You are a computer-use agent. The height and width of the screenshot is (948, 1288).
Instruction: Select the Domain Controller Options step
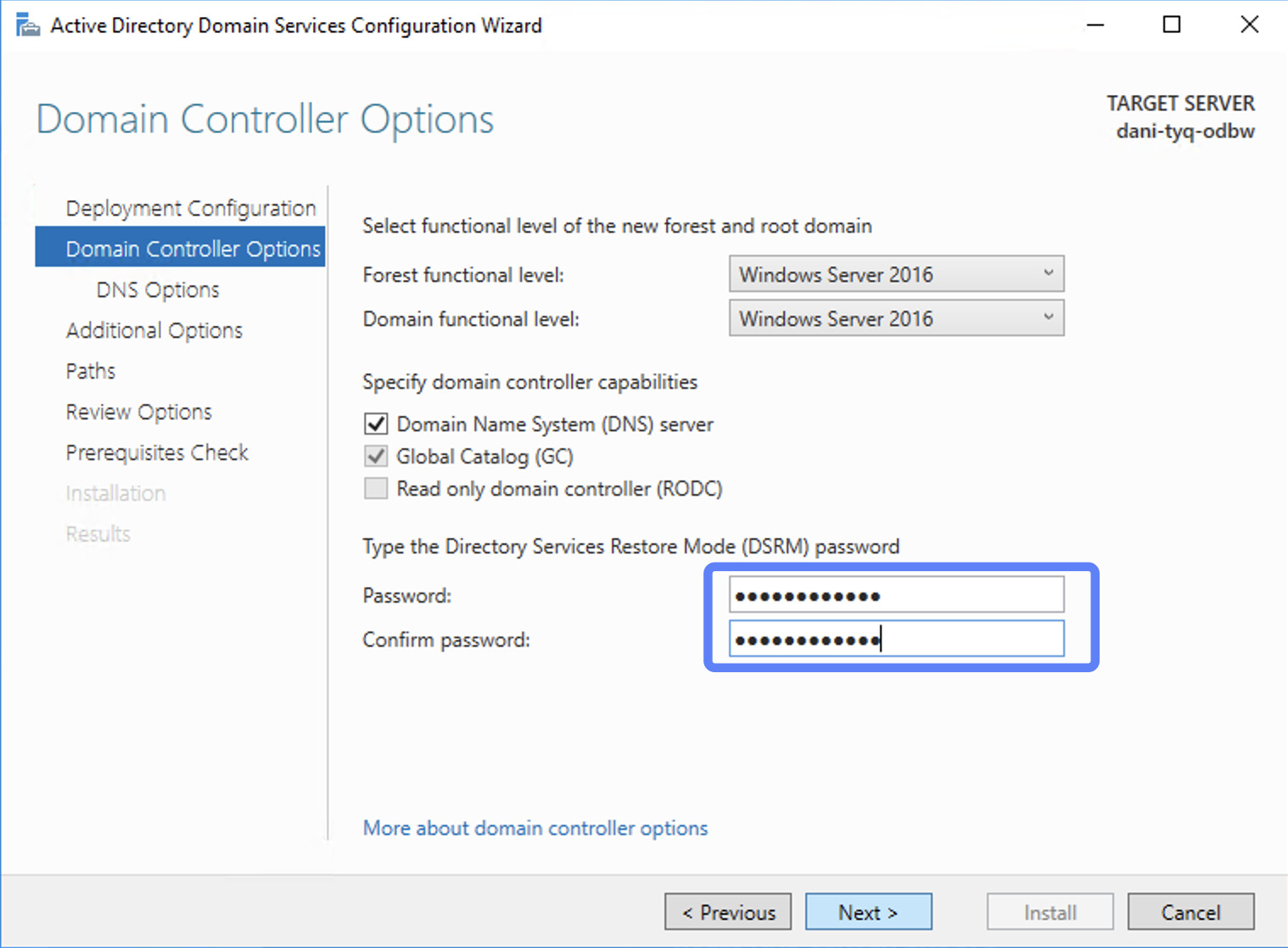(x=193, y=248)
